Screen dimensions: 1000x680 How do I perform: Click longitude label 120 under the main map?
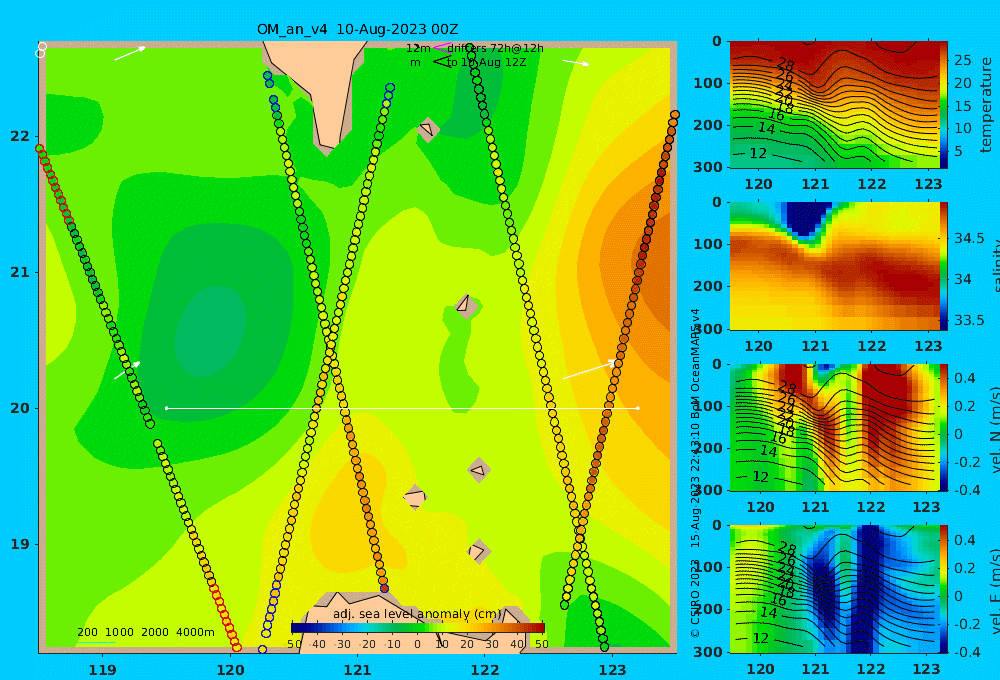[230, 670]
